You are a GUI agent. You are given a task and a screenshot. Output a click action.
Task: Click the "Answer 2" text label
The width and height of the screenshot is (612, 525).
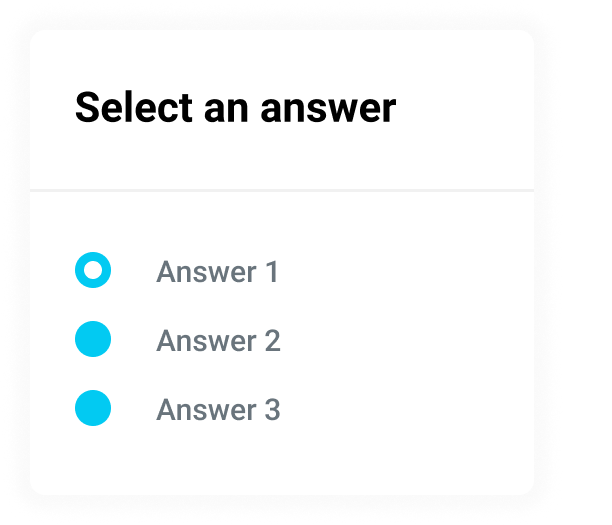(218, 341)
